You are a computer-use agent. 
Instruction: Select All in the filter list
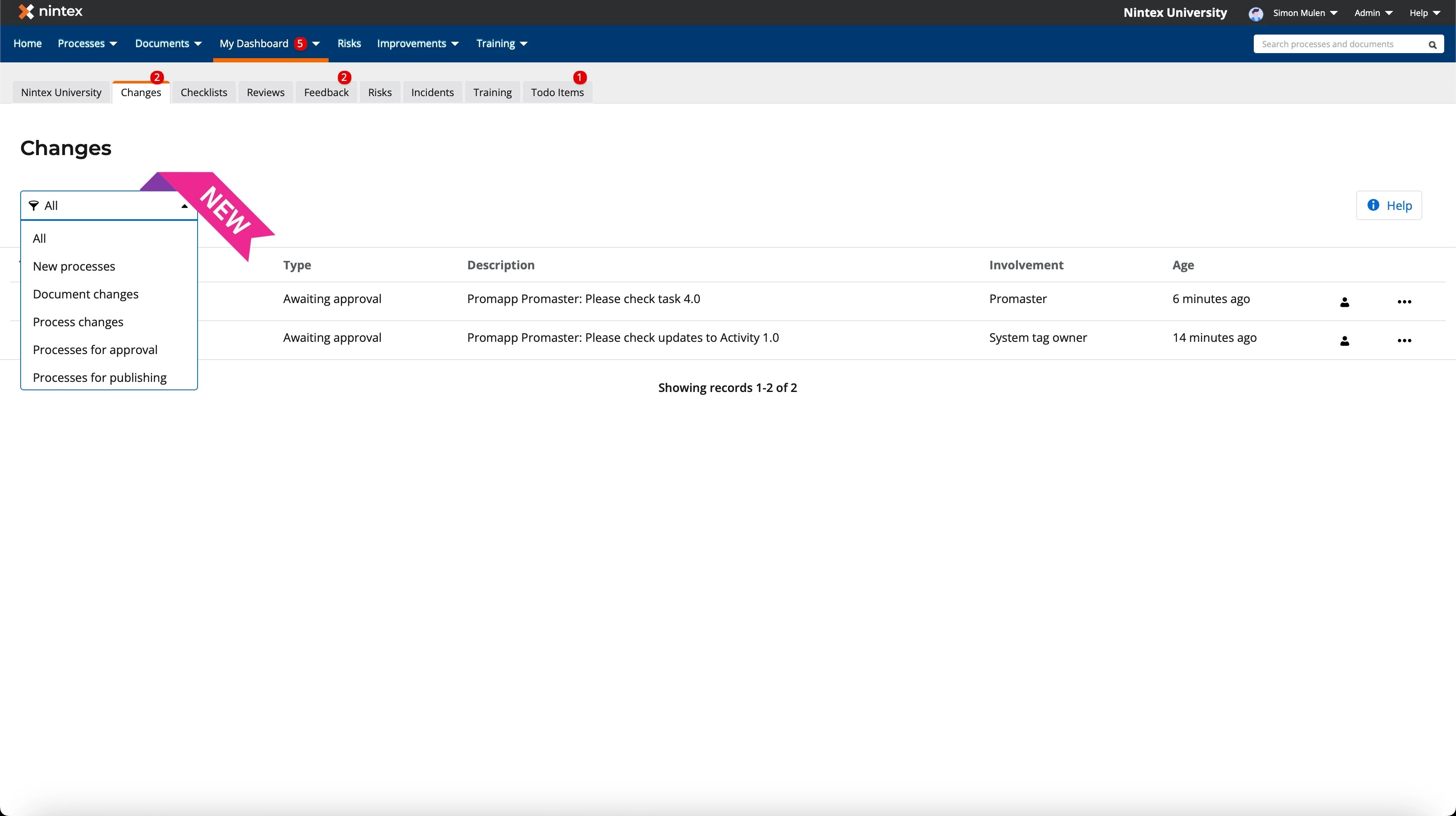109,239
